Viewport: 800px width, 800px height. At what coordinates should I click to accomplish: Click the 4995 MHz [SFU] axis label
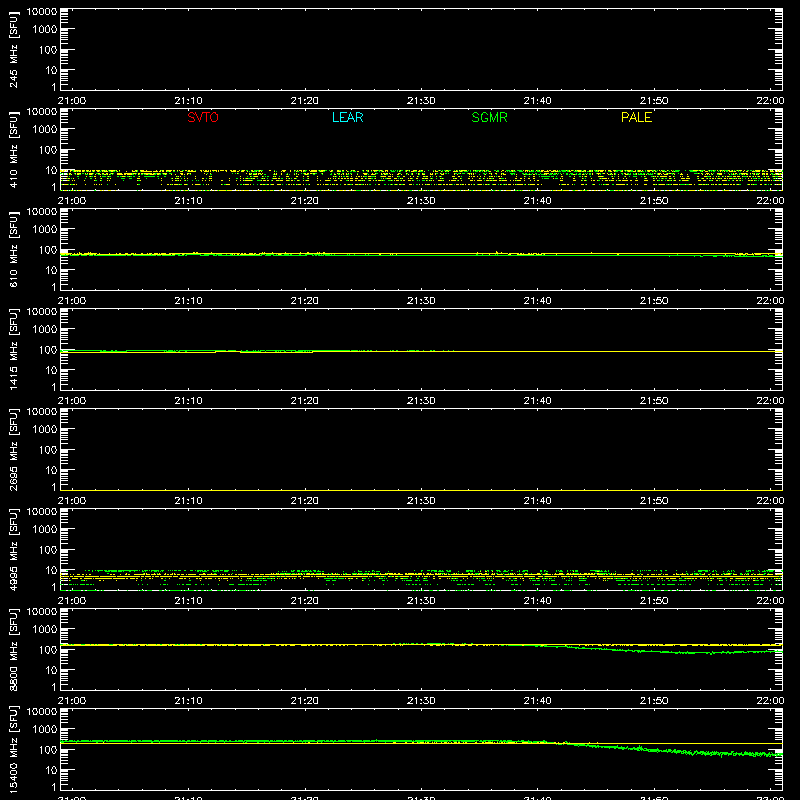click(13, 549)
